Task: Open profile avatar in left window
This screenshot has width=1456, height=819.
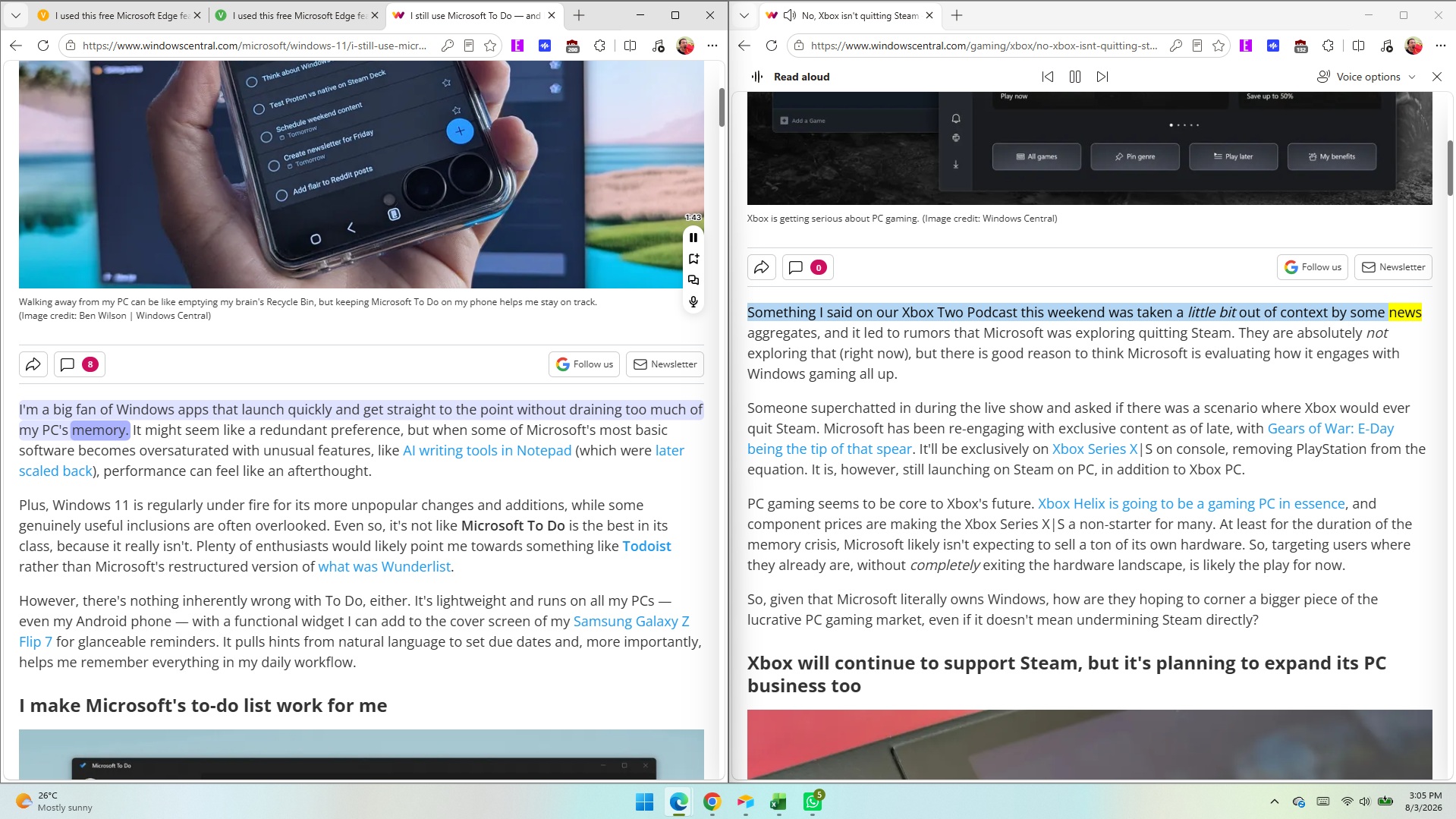Action: pyautogui.click(x=685, y=46)
